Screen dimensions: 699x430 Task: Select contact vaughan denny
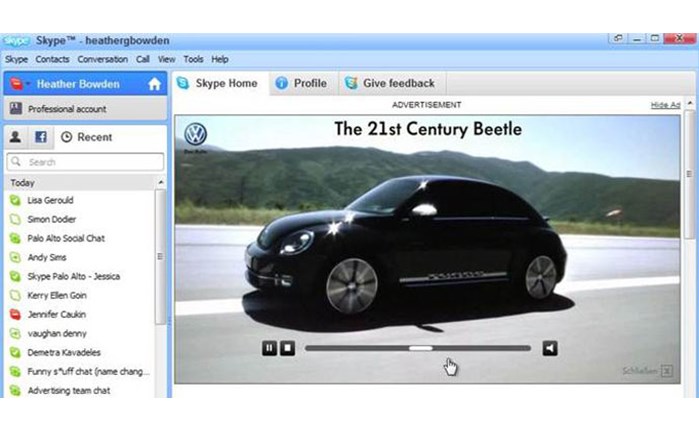pyautogui.click(x=57, y=334)
